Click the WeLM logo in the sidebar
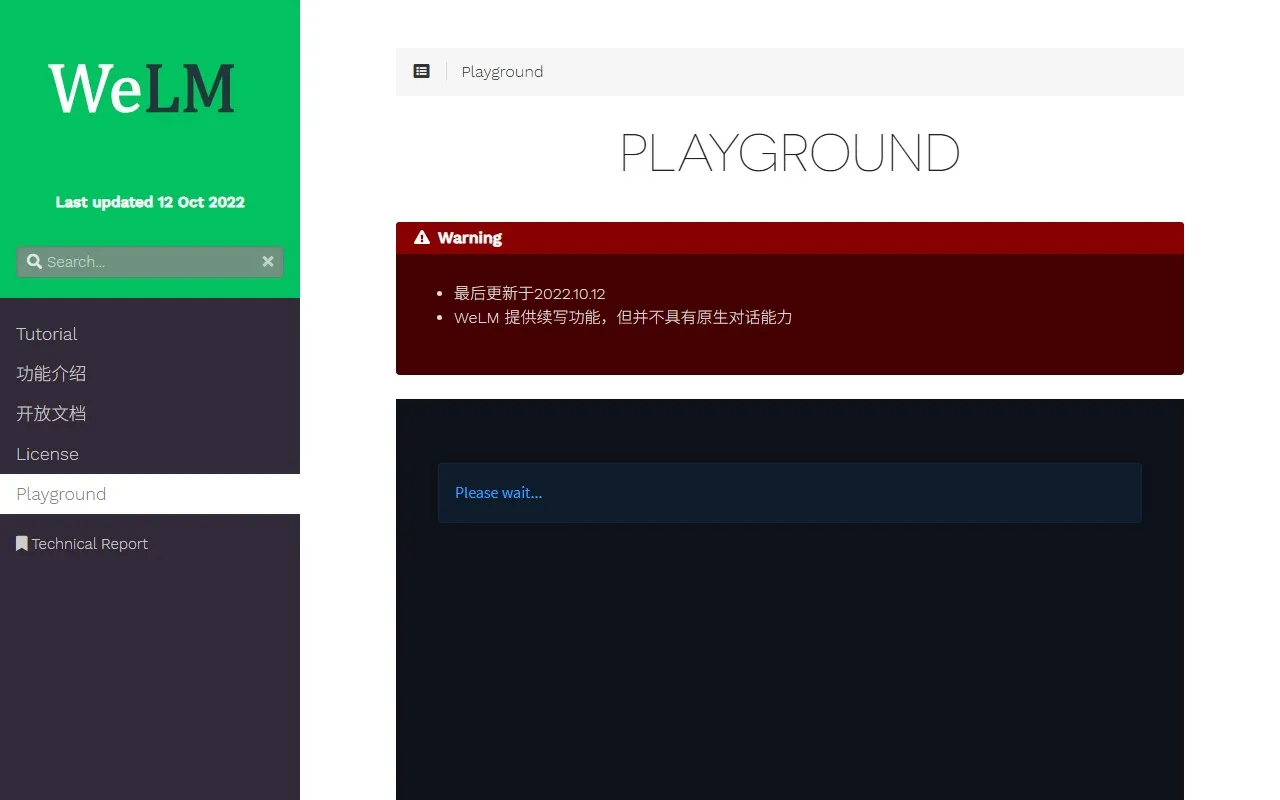The height and width of the screenshot is (800, 1280). (x=142, y=88)
